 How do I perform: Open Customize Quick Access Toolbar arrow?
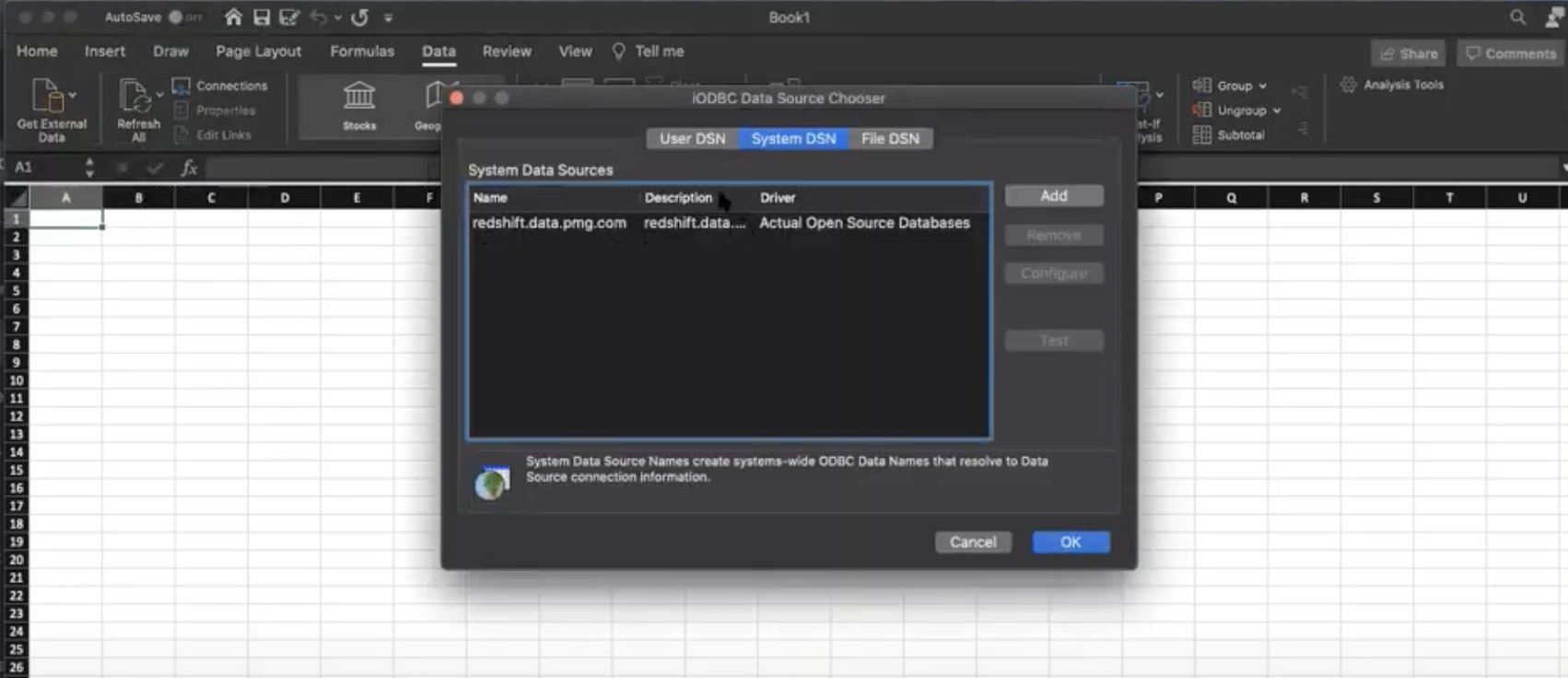pyautogui.click(x=388, y=18)
